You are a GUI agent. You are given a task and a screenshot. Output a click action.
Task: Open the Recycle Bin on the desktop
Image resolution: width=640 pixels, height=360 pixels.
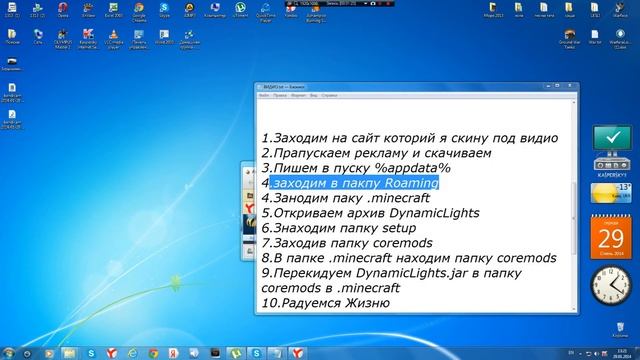point(620,329)
